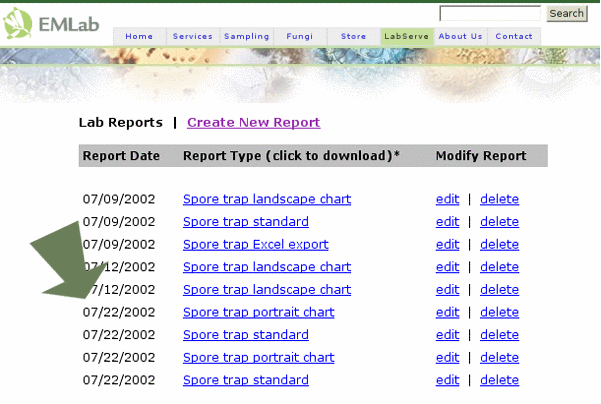Select the Sampling tab
The image size is (601, 404).
pos(246,36)
